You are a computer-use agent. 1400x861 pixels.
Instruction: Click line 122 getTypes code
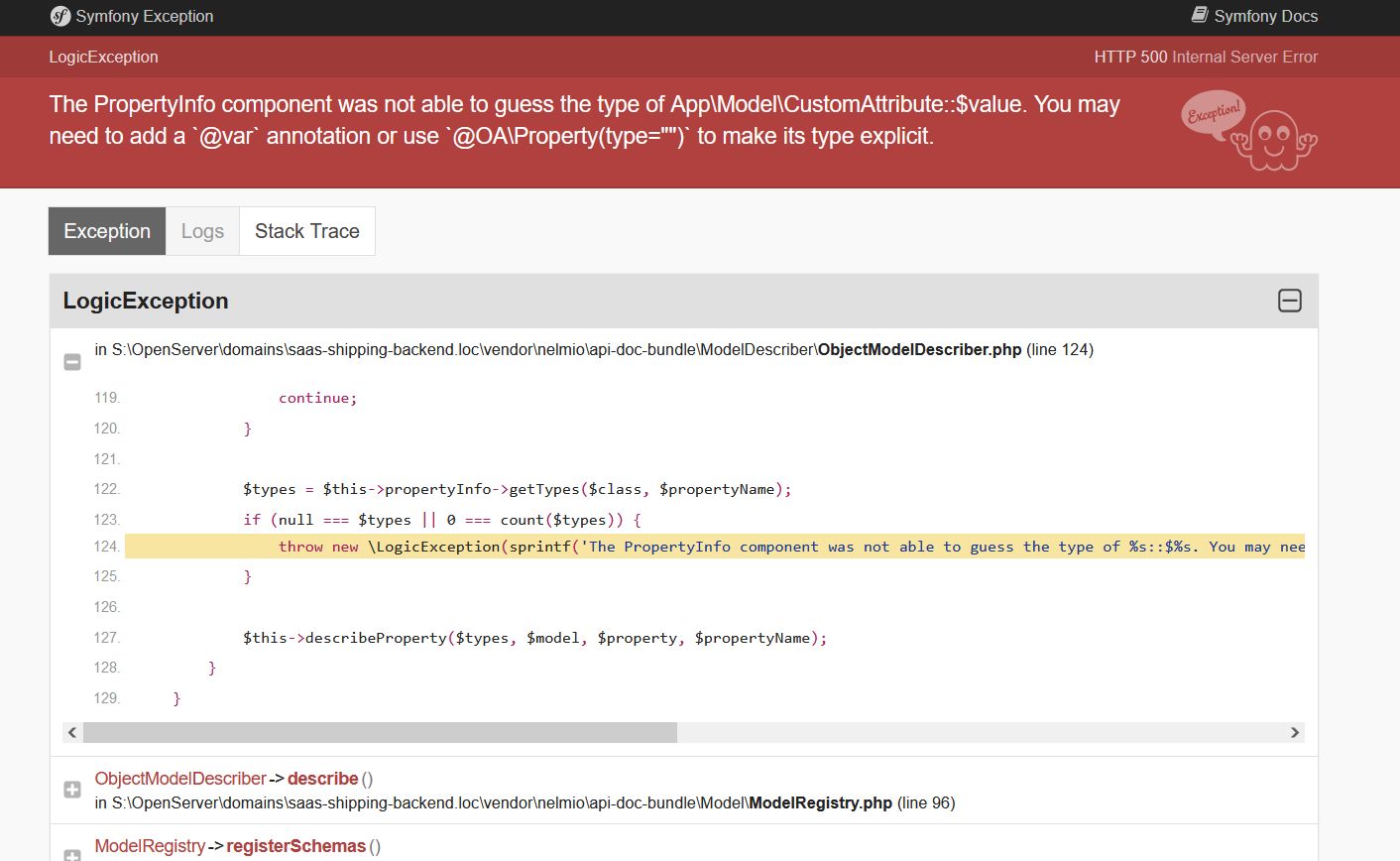(x=517, y=489)
